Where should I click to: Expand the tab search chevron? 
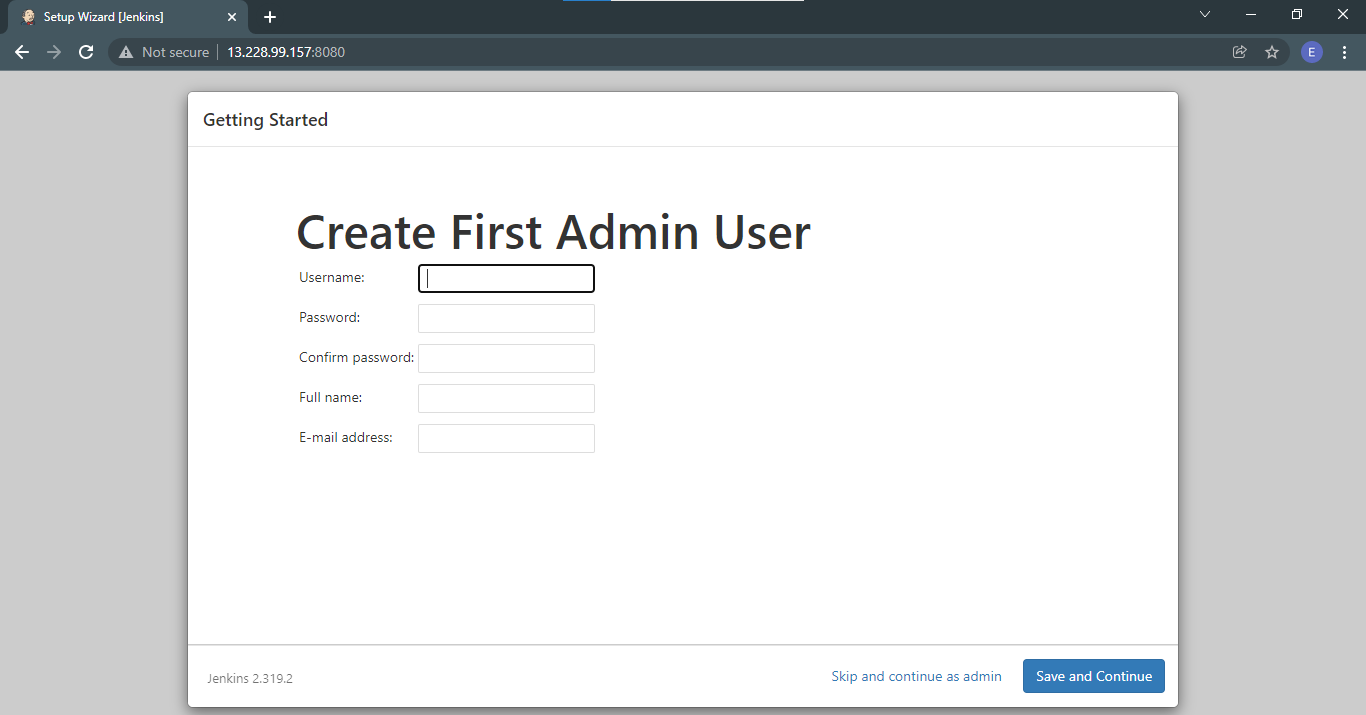pyautogui.click(x=1205, y=14)
